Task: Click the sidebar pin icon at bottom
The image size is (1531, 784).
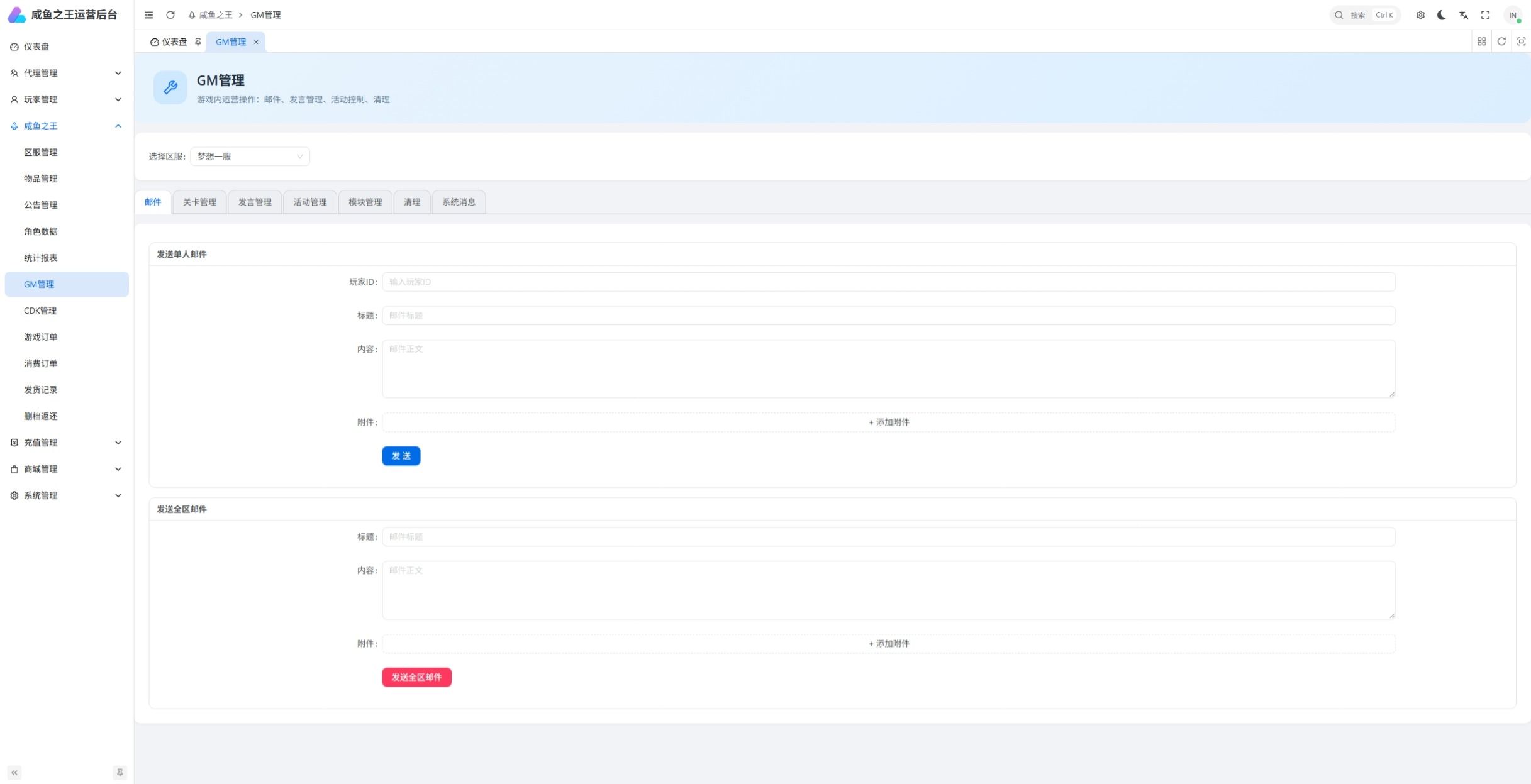Action: (x=120, y=773)
